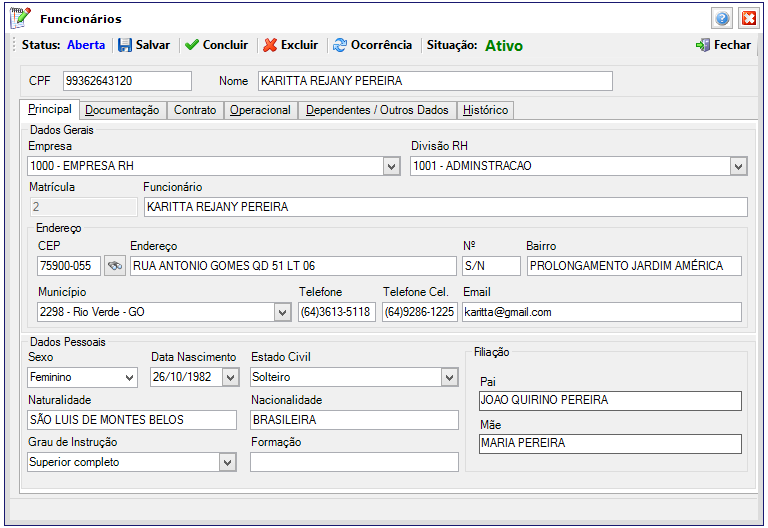Click the green Concluir checkmark icon

point(192,45)
